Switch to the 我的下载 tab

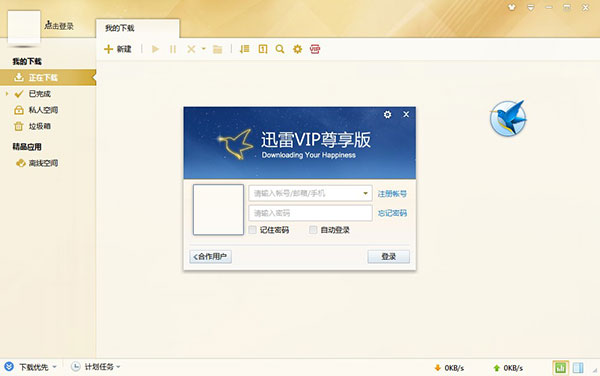coord(137,28)
